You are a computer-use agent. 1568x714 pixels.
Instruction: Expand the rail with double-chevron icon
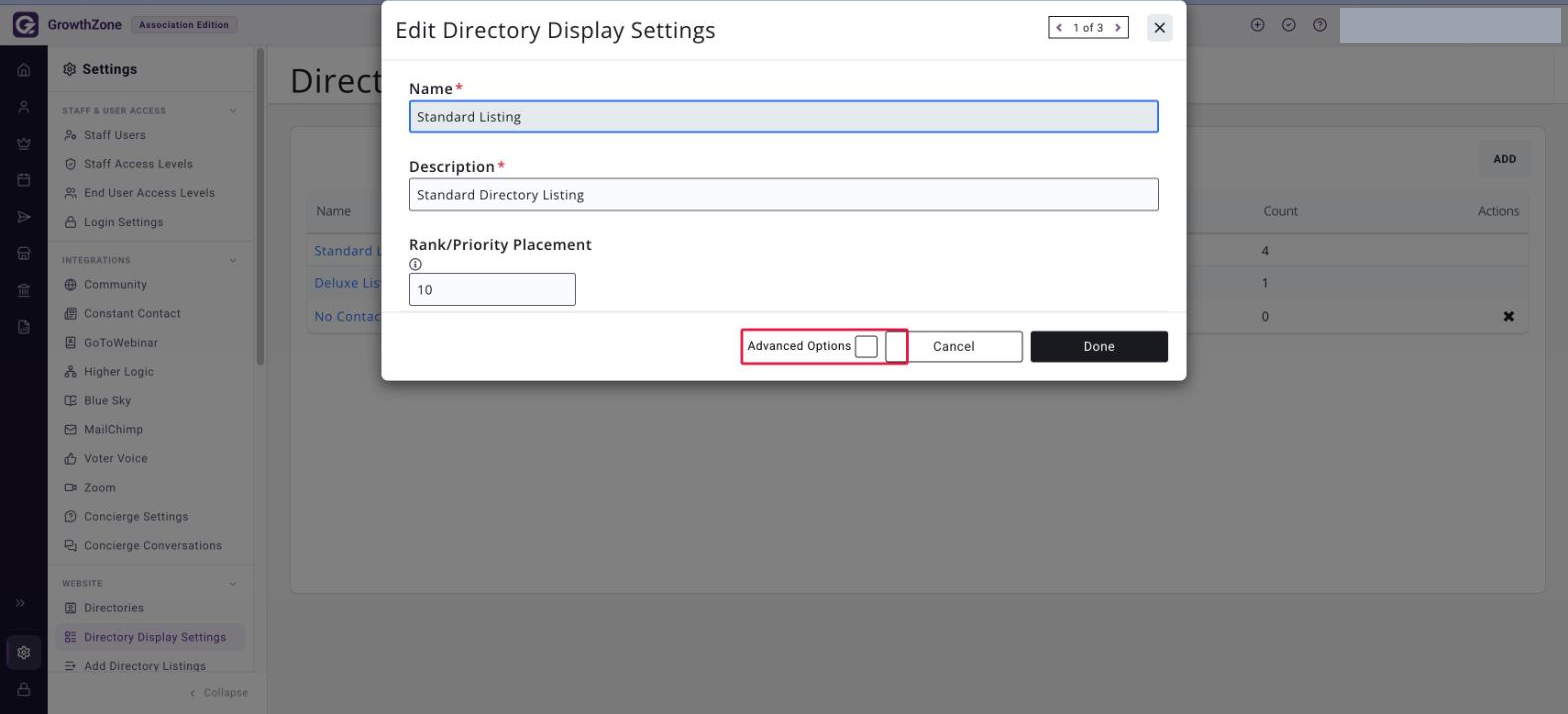tap(20, 603)
